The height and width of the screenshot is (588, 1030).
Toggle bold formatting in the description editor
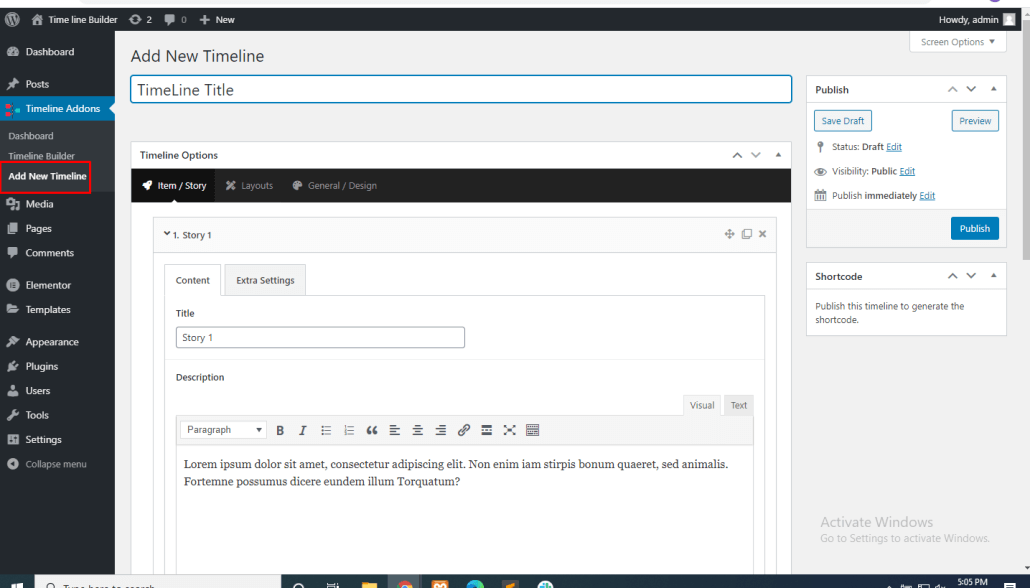click(280, 430)
